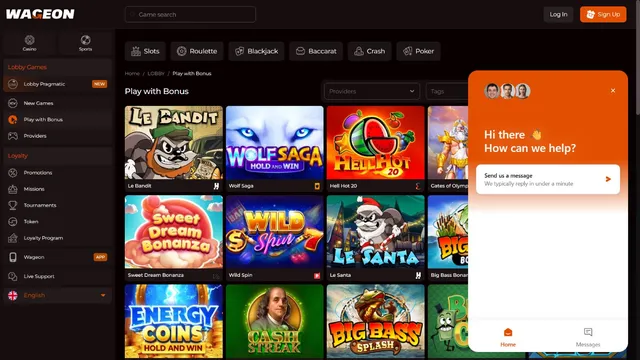
Task: Open the Wild Spin game thumbnail
Action: click(x=275, y=232)
